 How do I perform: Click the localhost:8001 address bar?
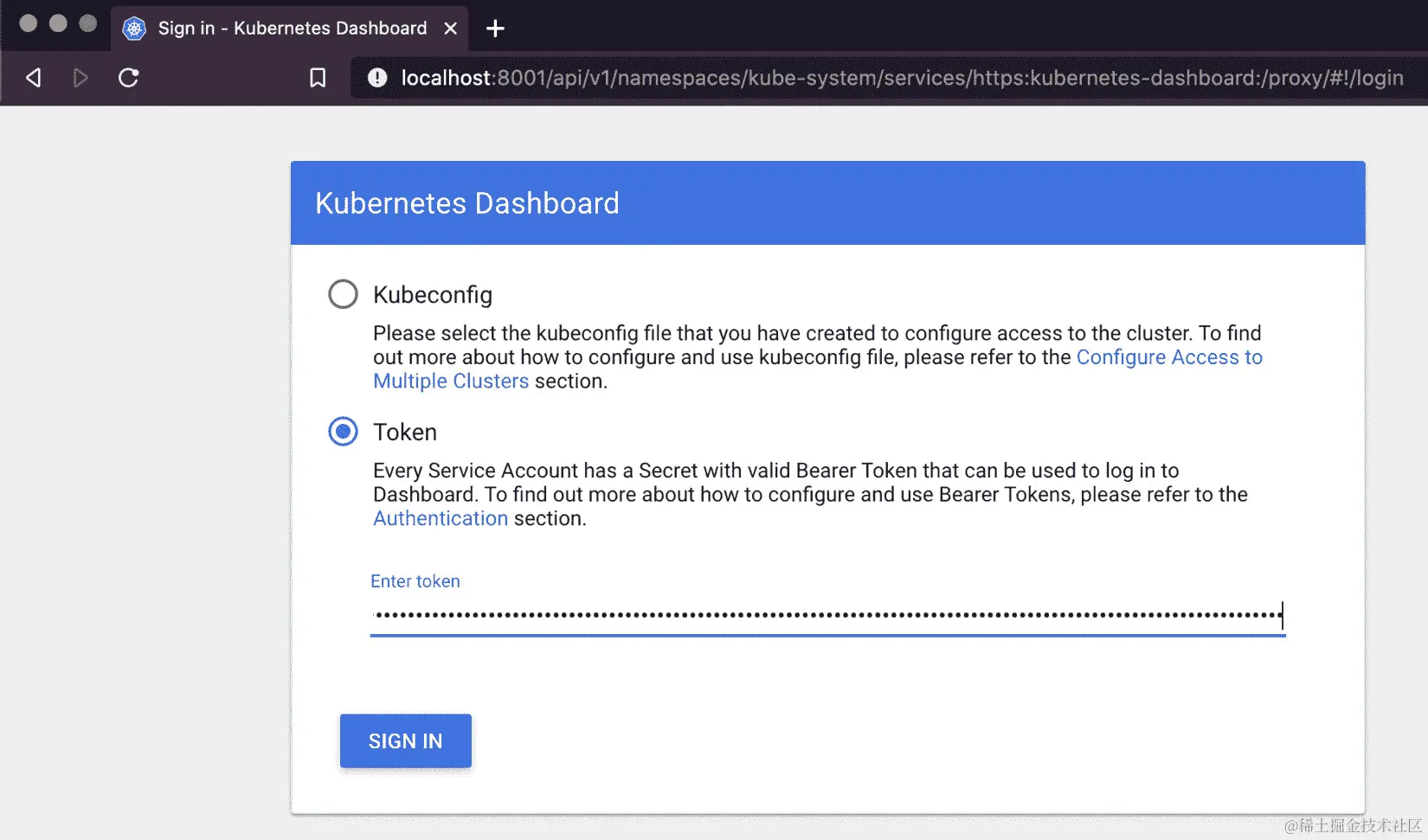point(779,77)
